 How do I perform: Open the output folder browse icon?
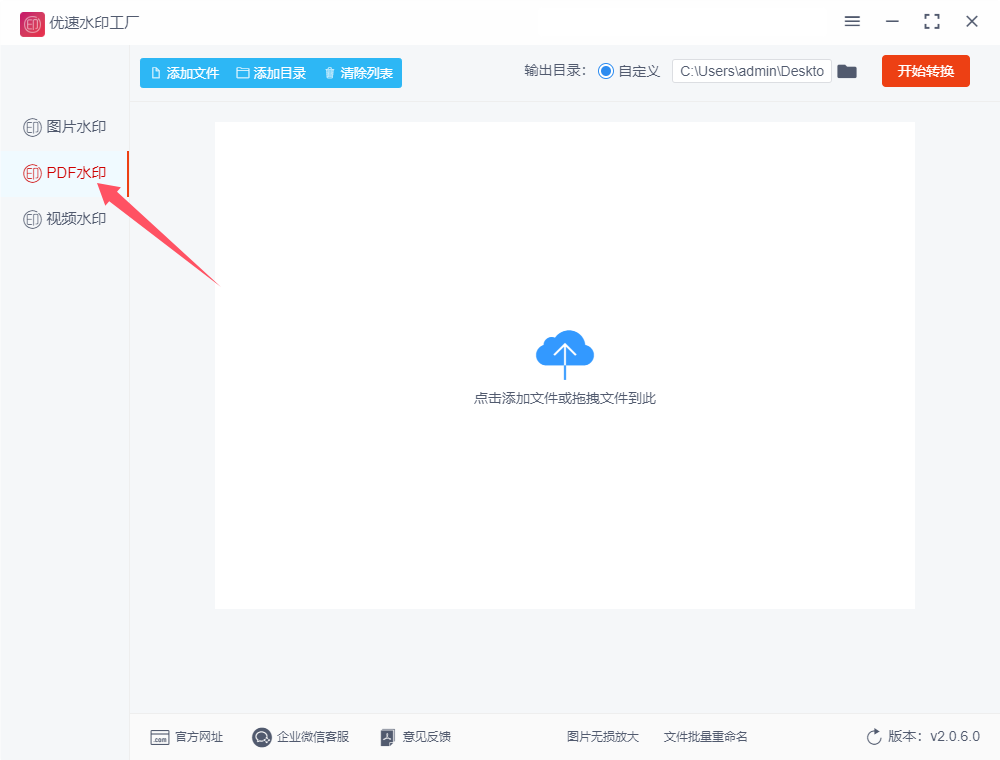click(x=847, y=71)
